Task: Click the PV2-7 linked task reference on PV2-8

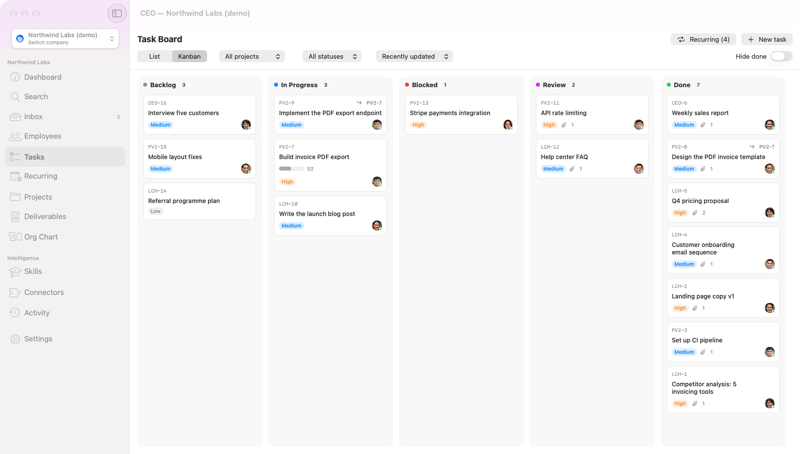Action: (x=766, y=147)
